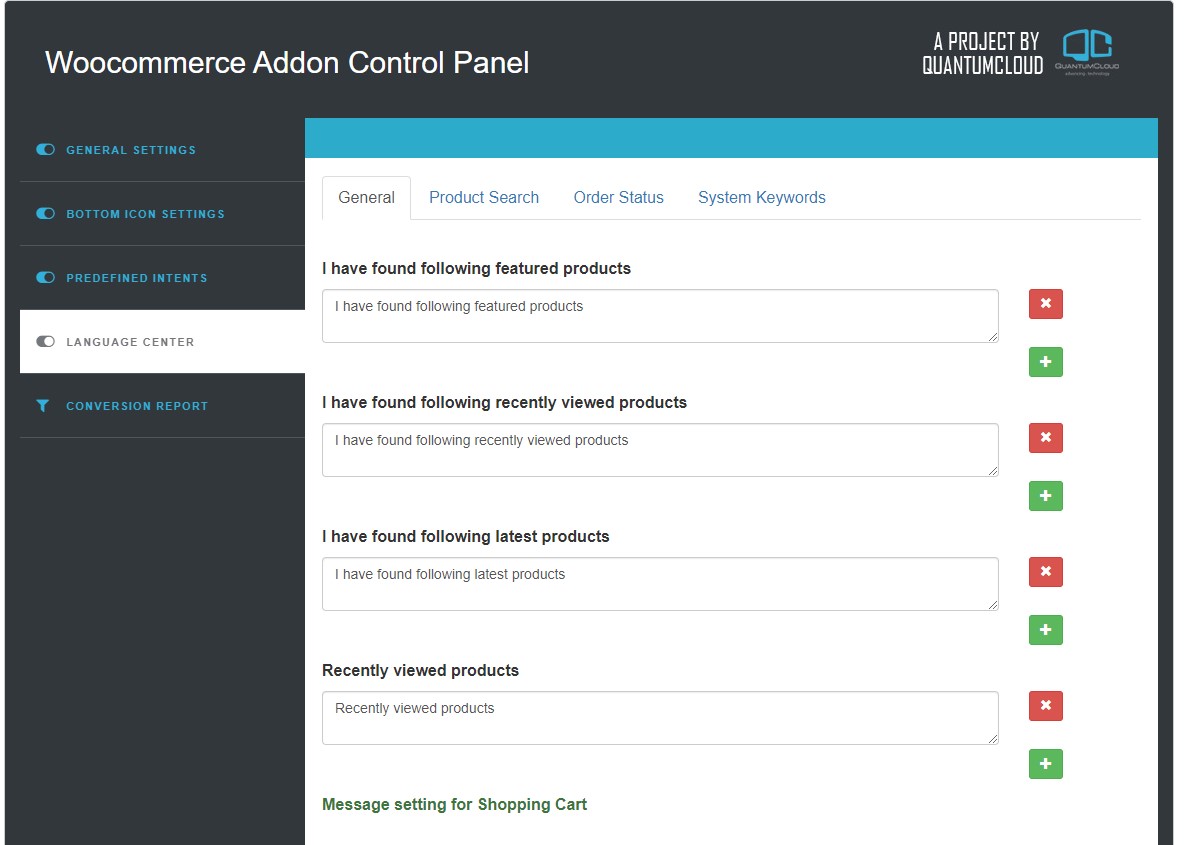1191x845 pixels.
Task: Add a field under recently viewed found message
Action: coord(1046,495)
